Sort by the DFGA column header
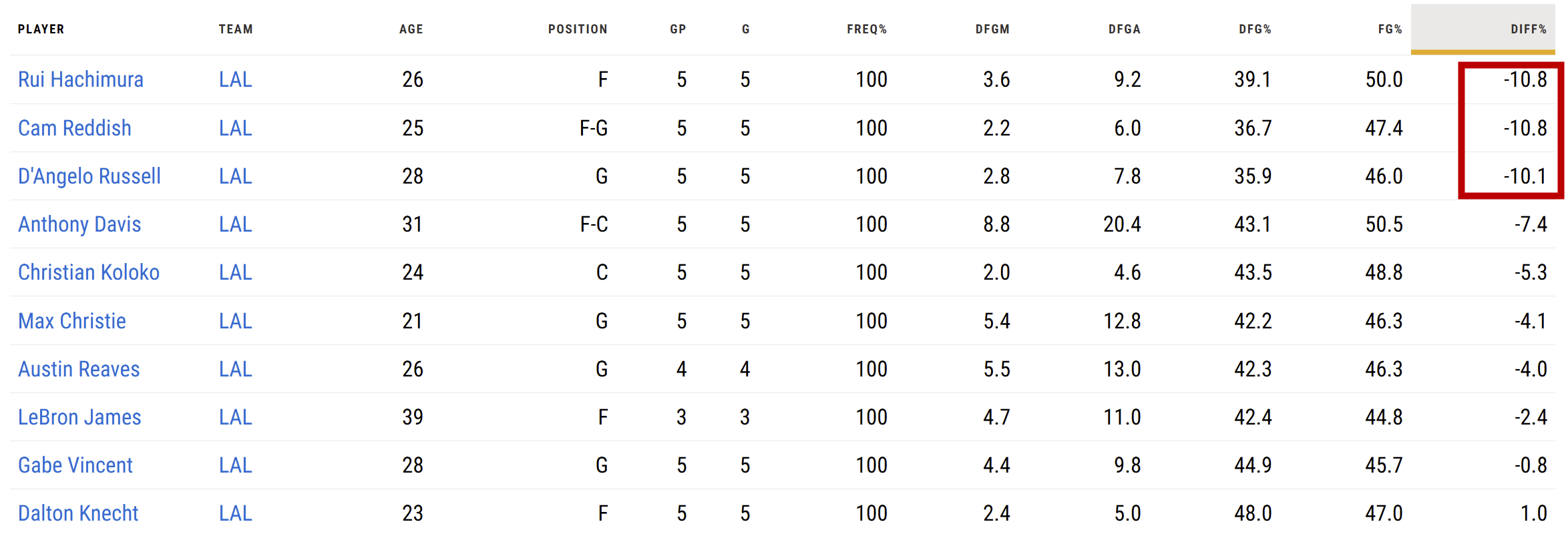This screenshot has width=1568, height=538. (1124, 29)
